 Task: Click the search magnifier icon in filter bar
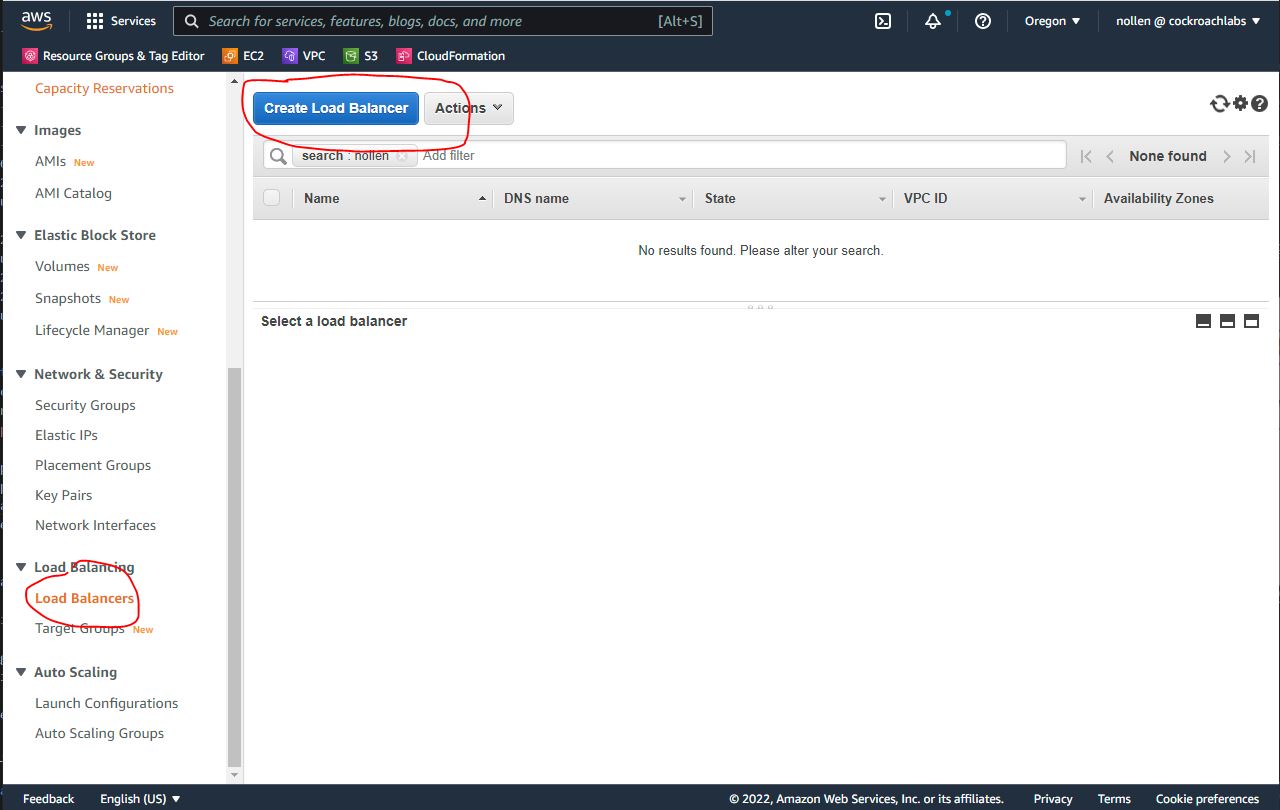coord(278,156)
